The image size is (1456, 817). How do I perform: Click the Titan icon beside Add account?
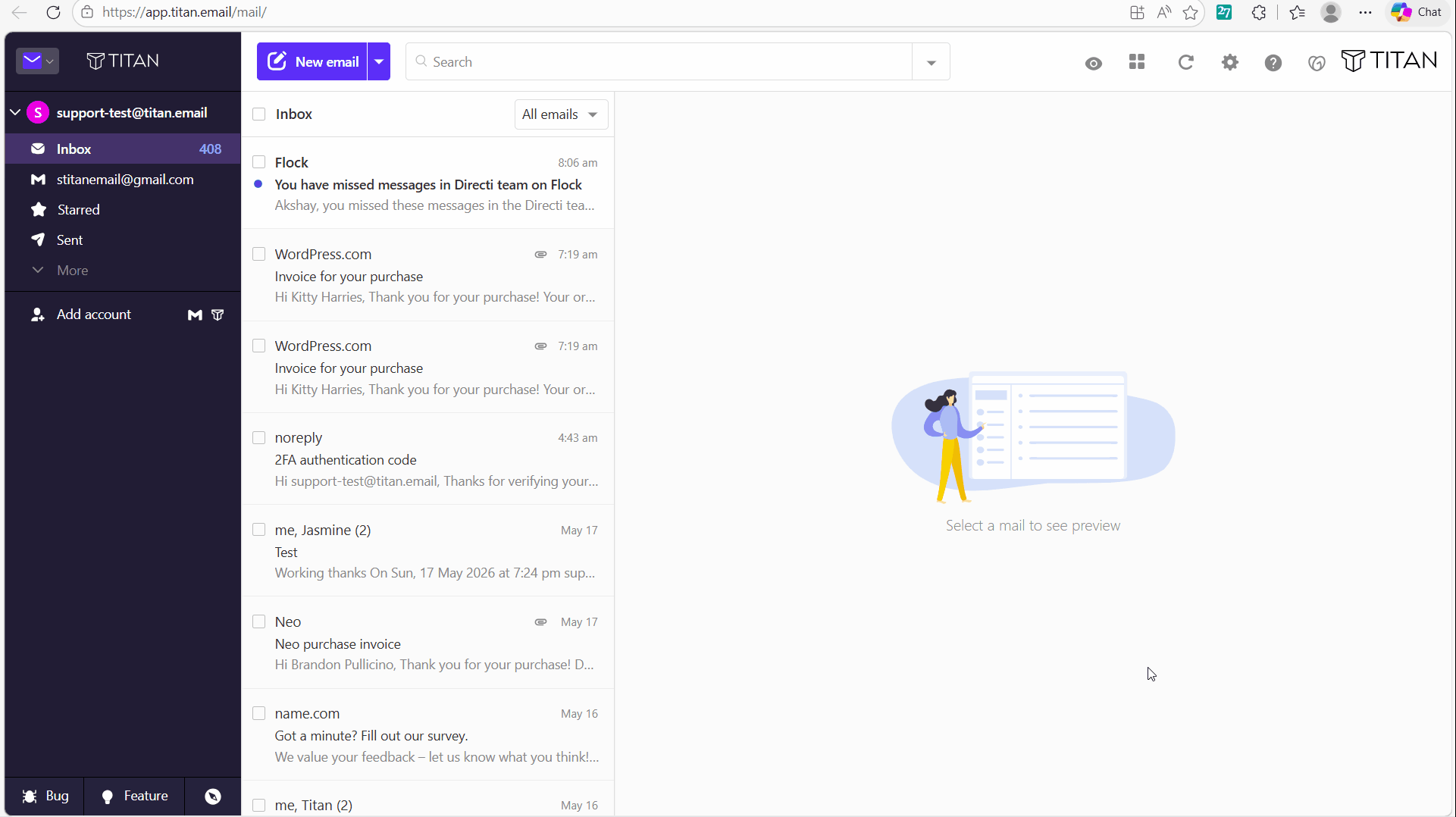[218, 315]
